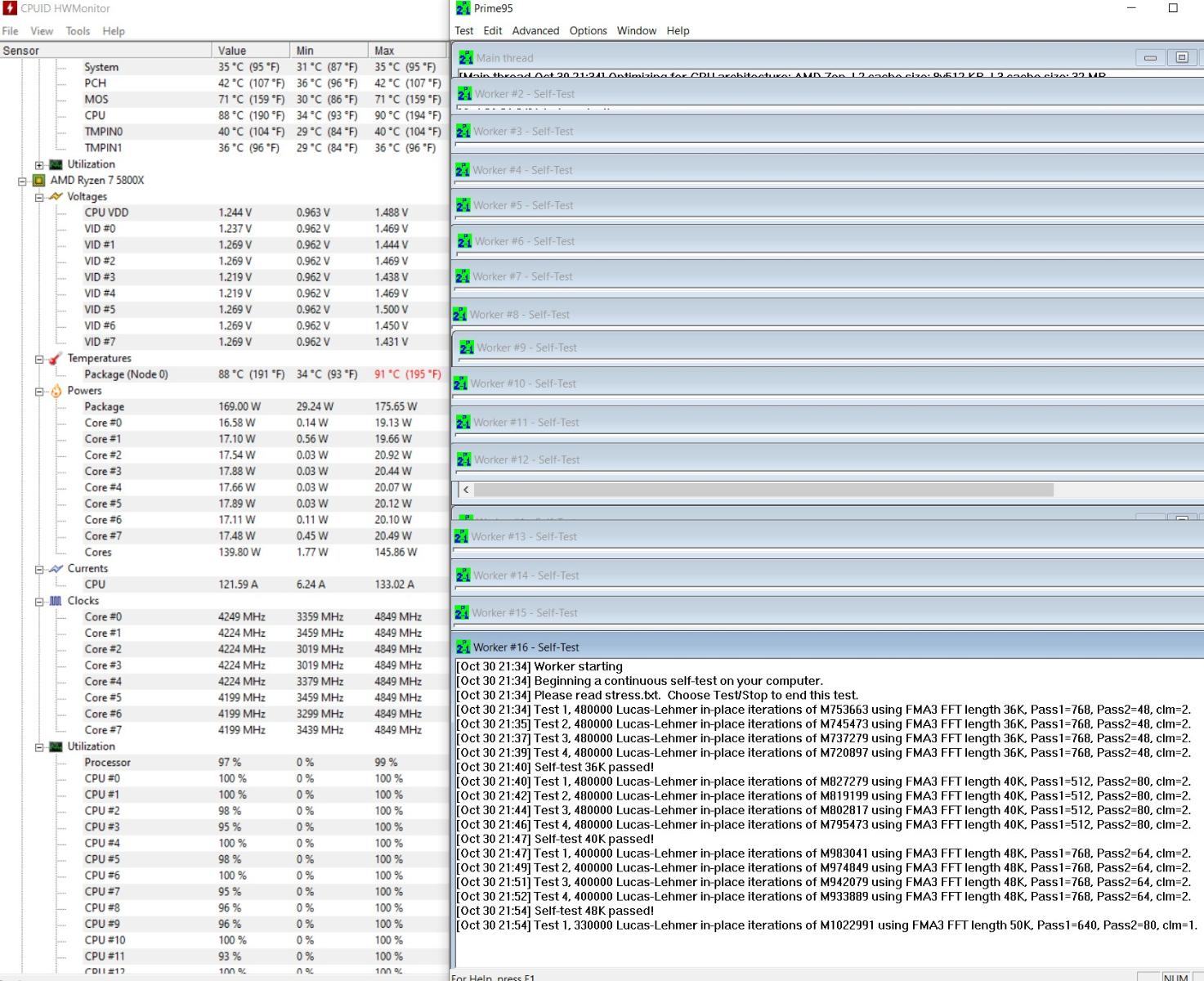The width and height of the screenshot is (1204, 981).
Task: Restore the Main thread child window
Action: click(x=1181, y=58)
